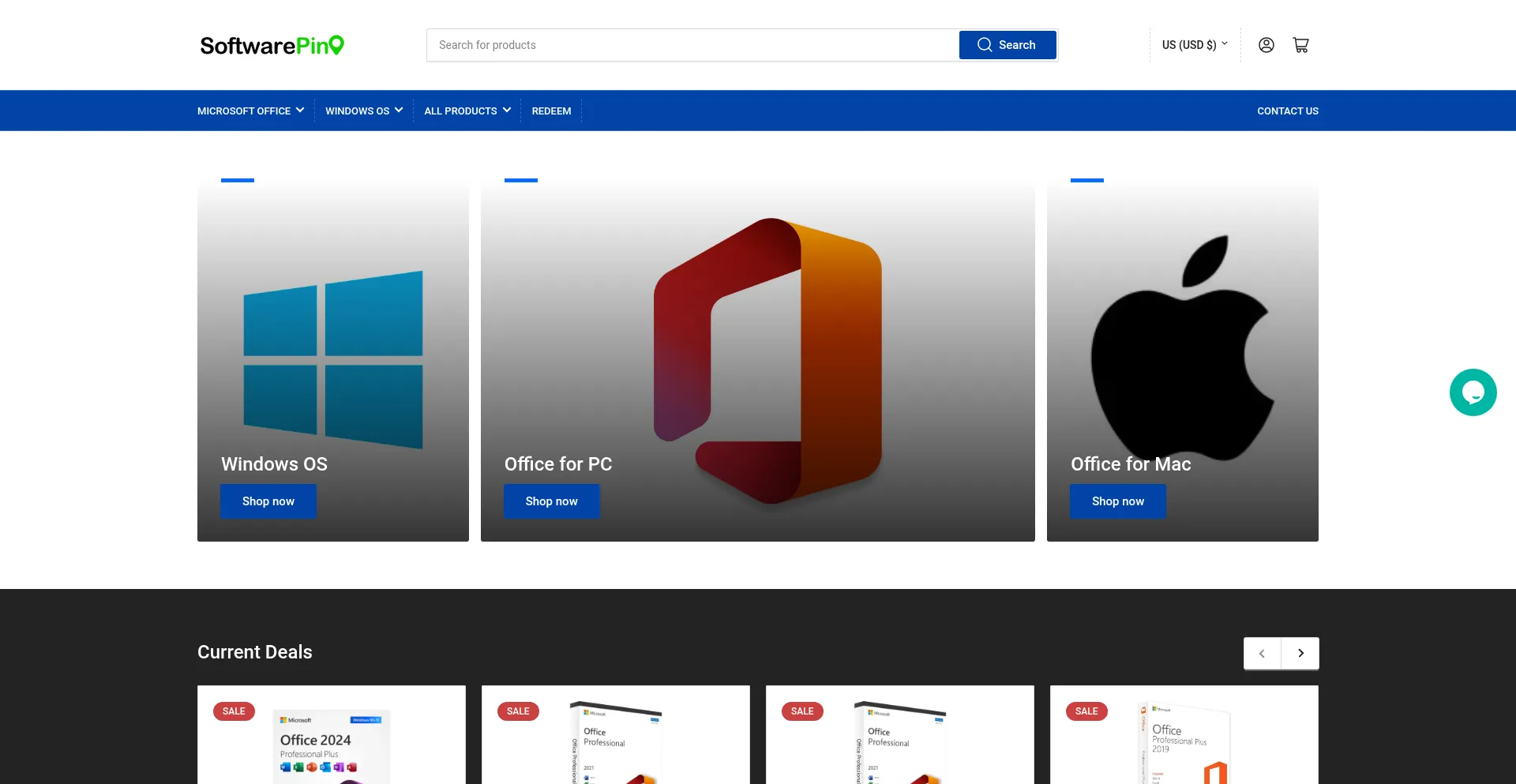
Task: Go to previous deals with left arrow
Action: [1262, 653]
